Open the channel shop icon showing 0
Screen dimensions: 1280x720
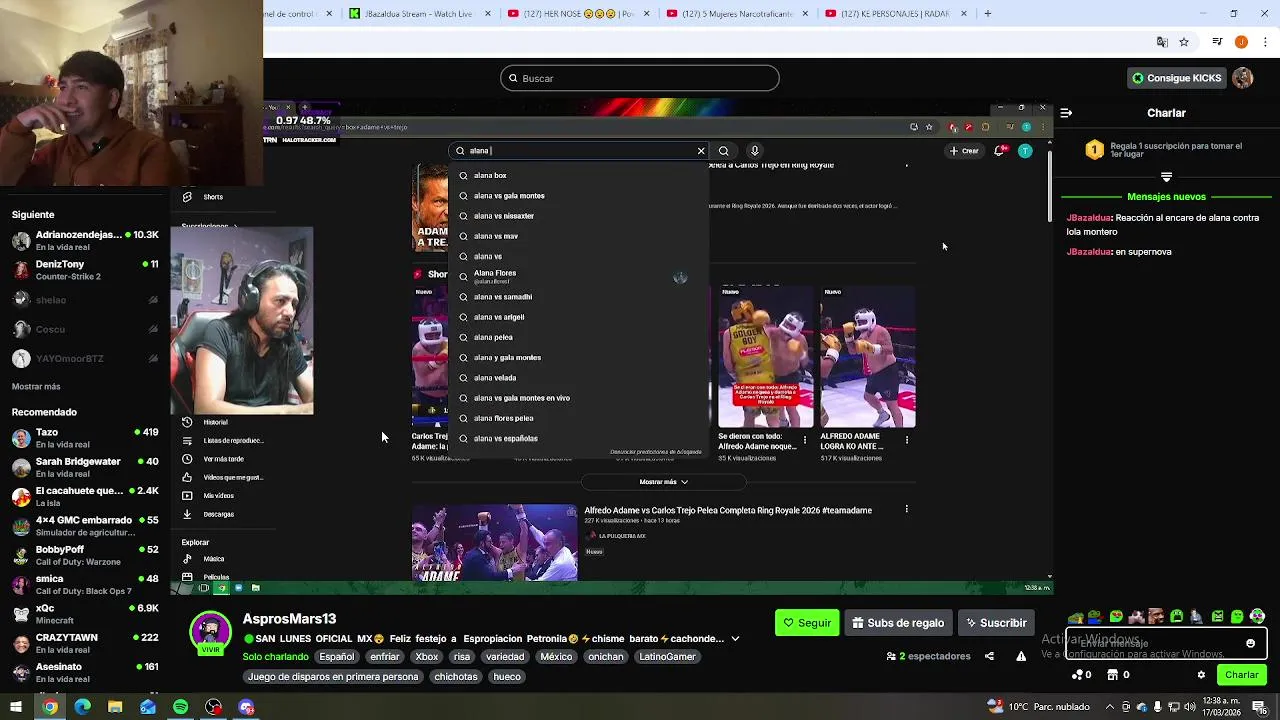1119,675
